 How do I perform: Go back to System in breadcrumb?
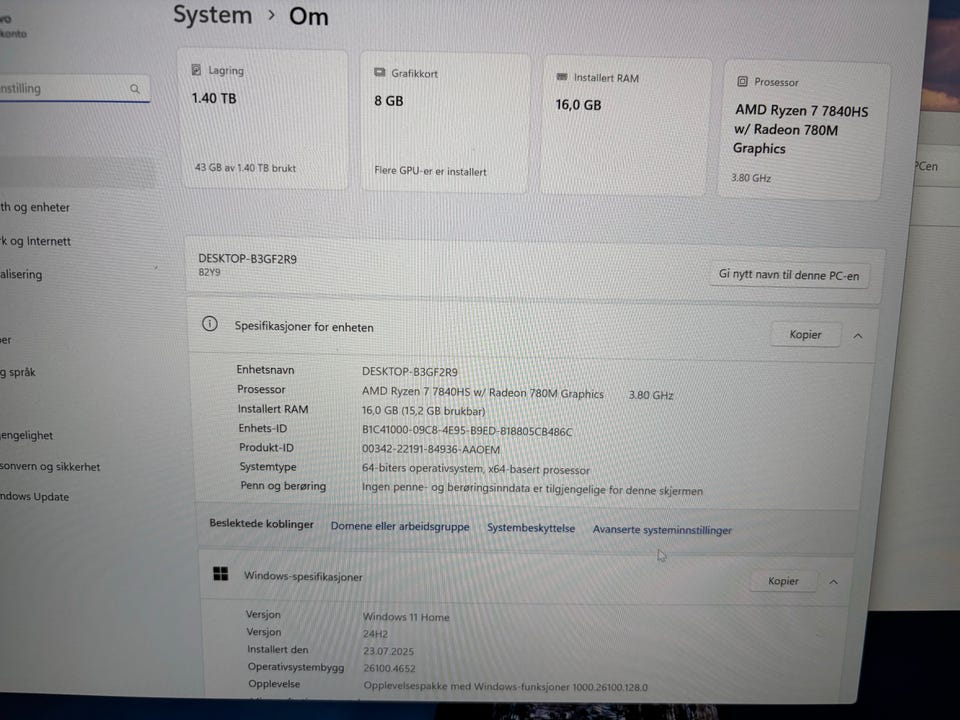(x=212, y=15)
